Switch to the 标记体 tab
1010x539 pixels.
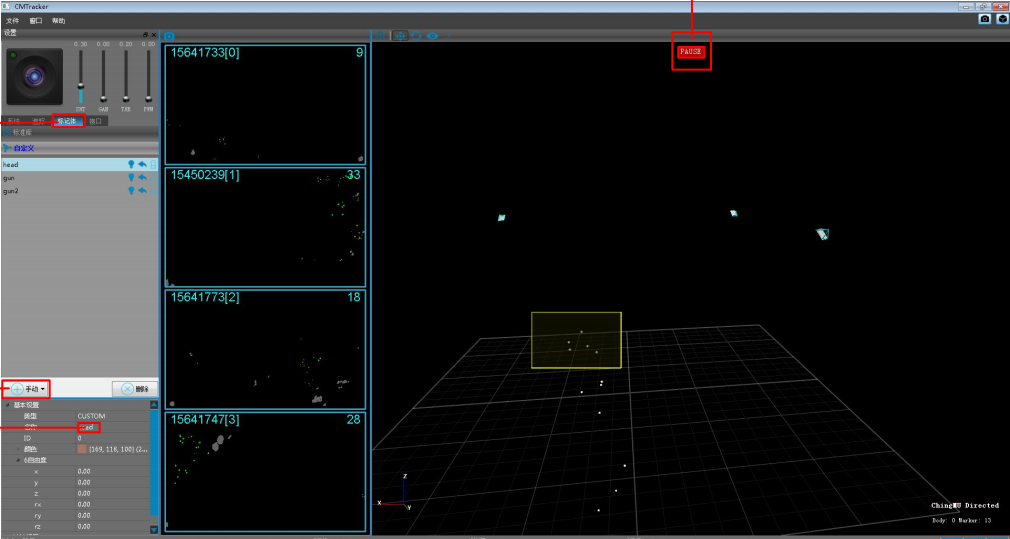pos(67,120)
